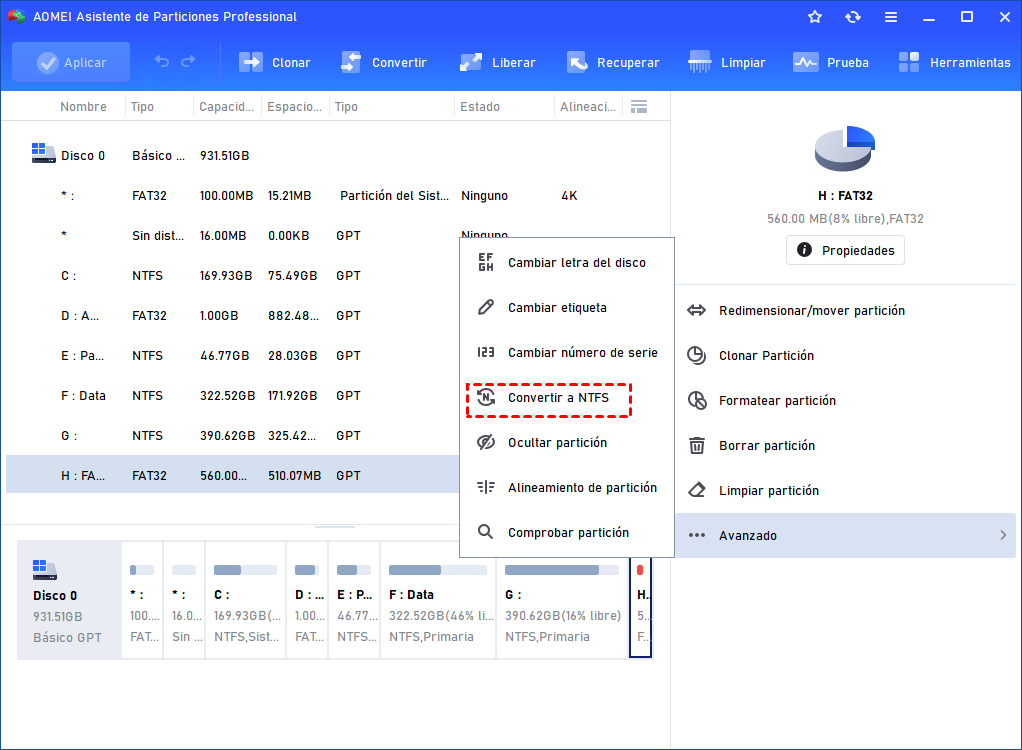Open the Convertir tool in toolbar
Screen dimensions: 1022x750
pos(384,62)
